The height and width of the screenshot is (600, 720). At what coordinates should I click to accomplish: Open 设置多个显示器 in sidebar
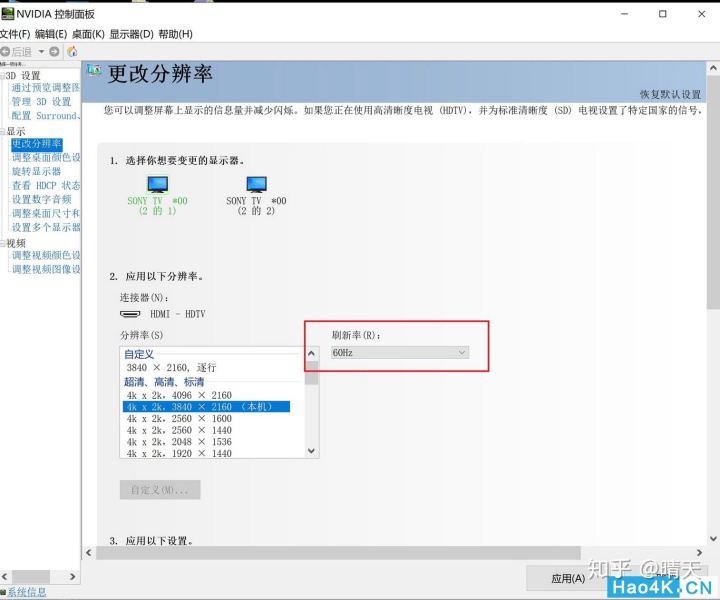click(45, 227)
